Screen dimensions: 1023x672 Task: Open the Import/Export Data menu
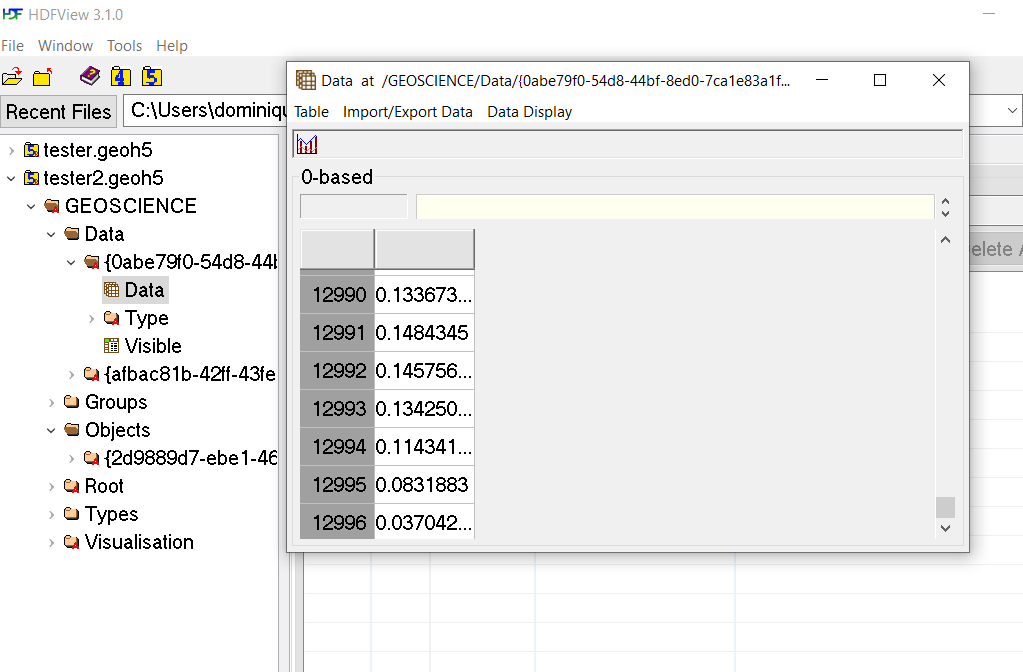(408, 111)
